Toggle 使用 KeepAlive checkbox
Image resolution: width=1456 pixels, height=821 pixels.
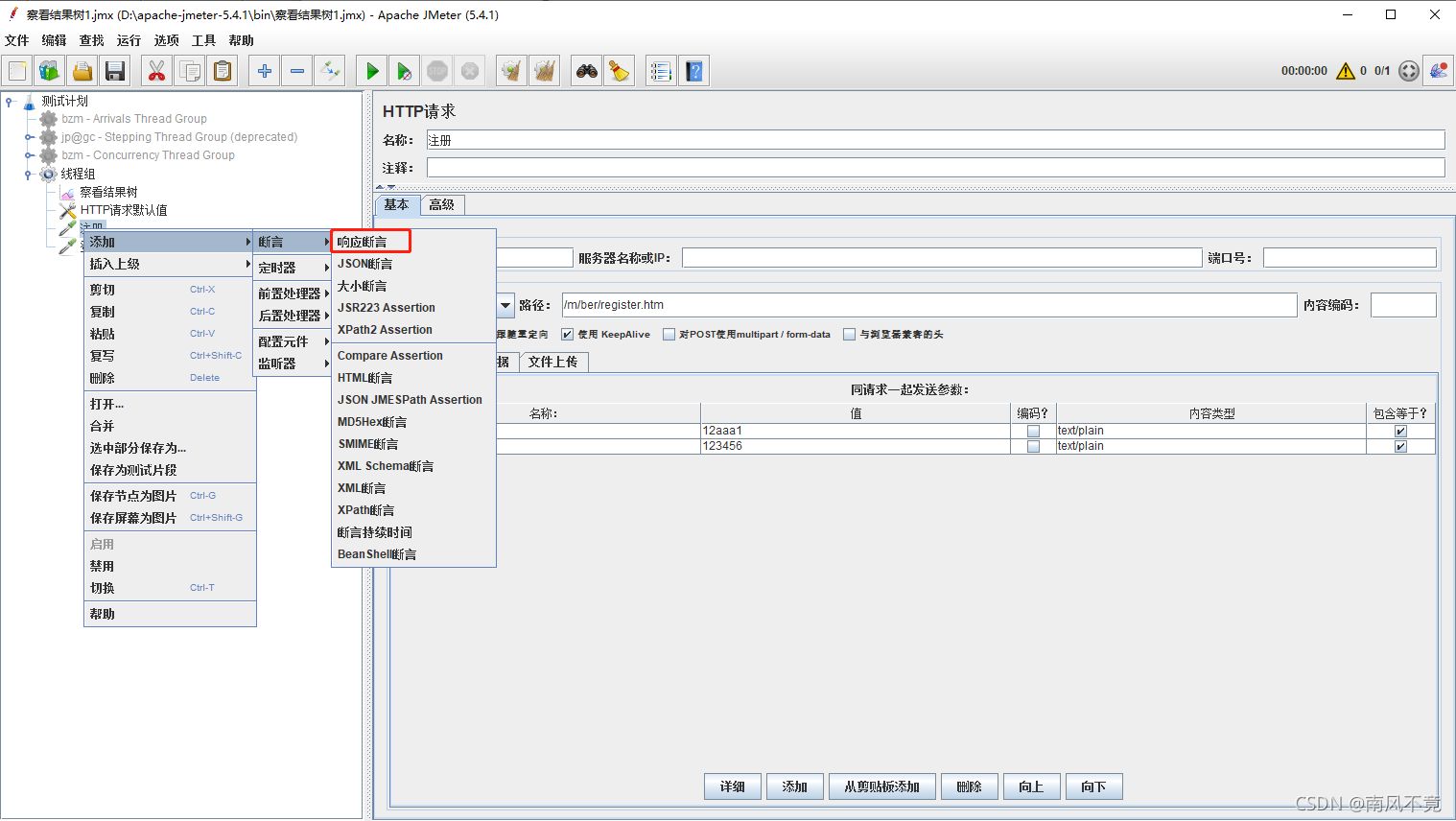tap(567, 335)
